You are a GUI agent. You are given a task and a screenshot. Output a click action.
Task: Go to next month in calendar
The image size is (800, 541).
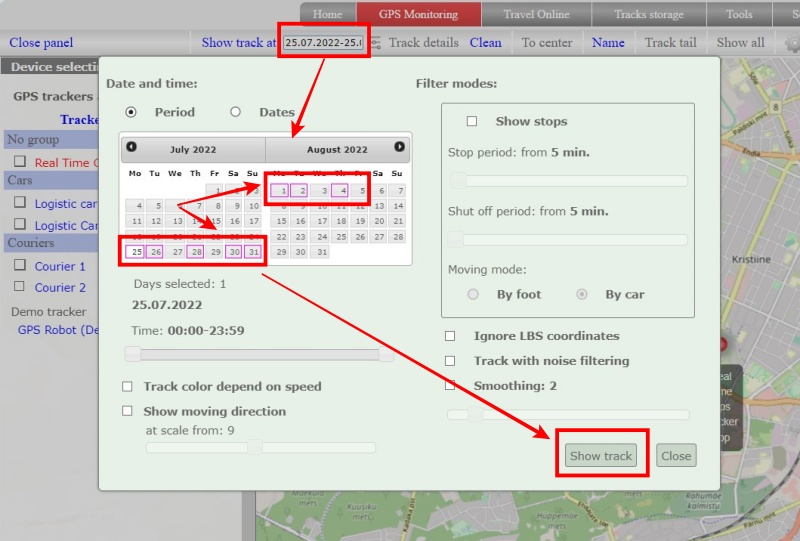pyautogui.click(x=399, y=148)
